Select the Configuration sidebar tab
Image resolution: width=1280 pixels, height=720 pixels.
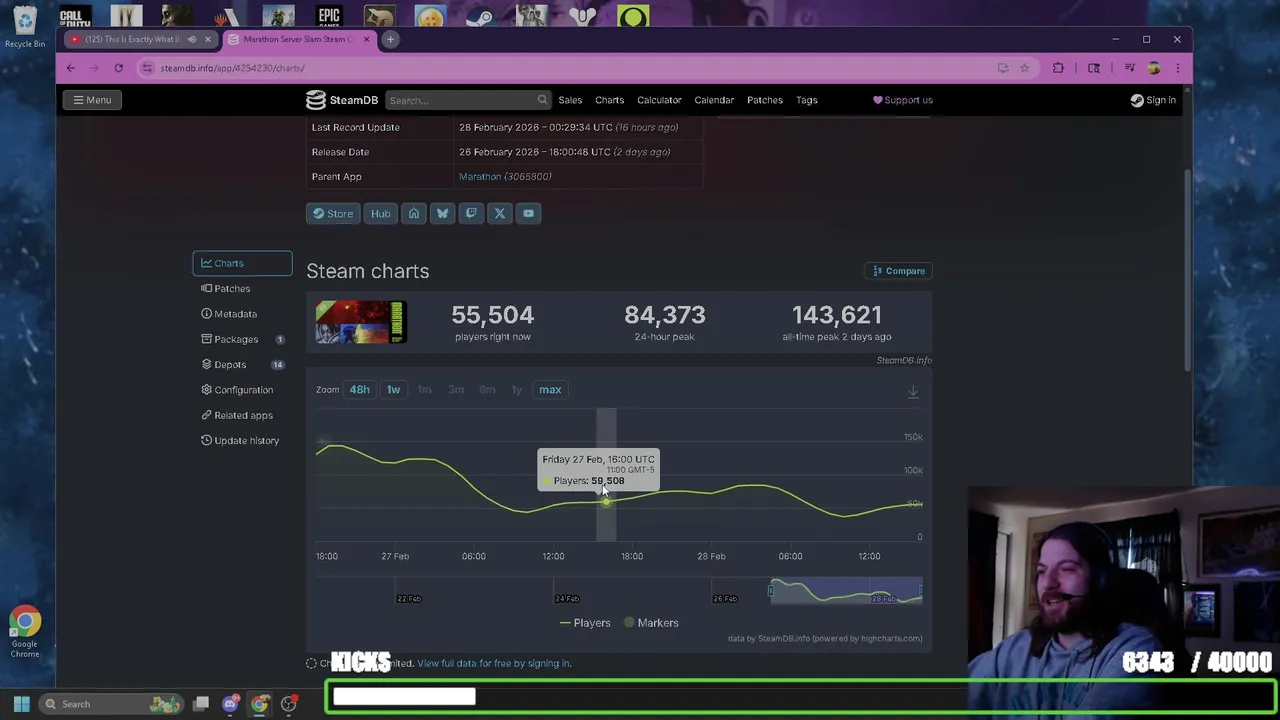[x=242, y=390]
